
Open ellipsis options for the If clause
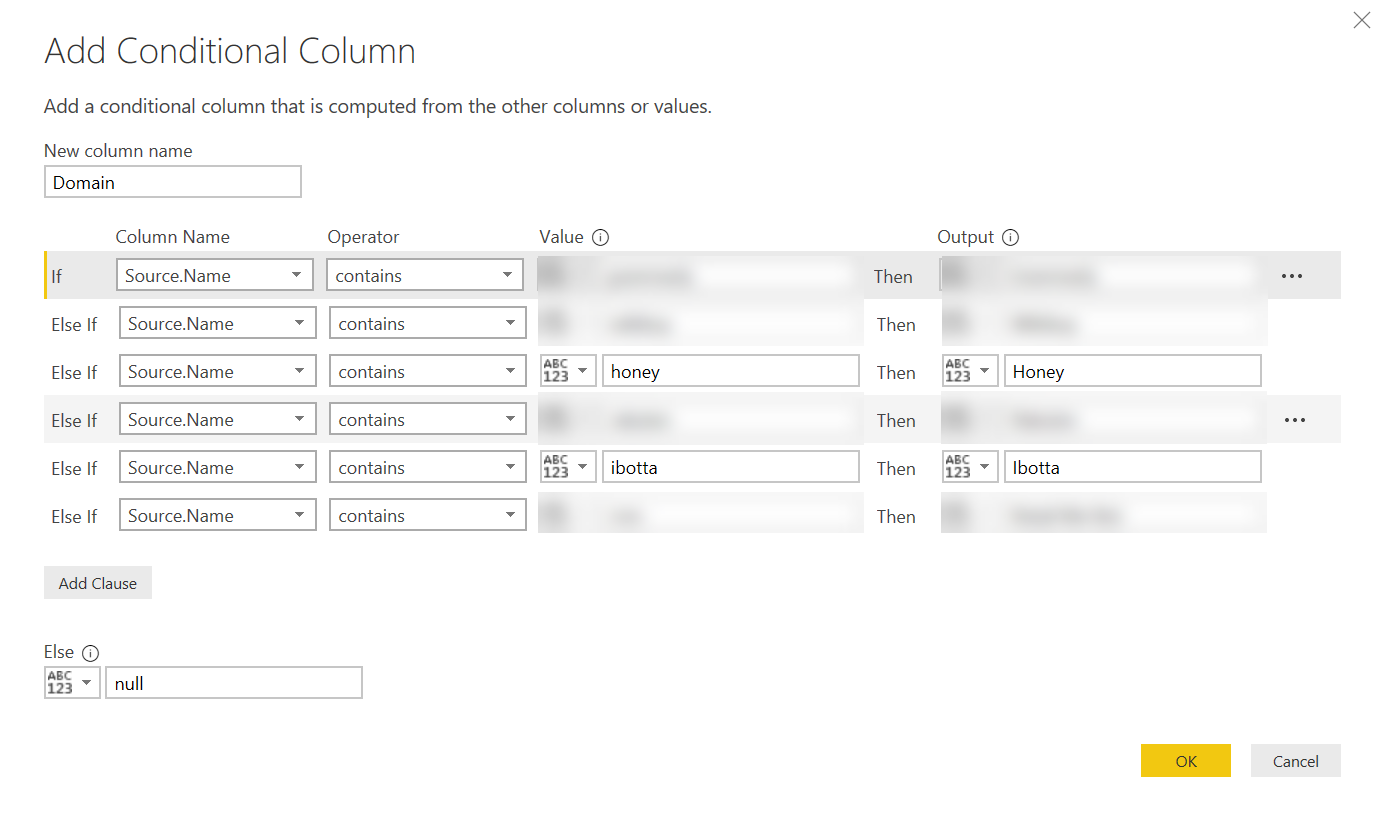point(1291,276)
